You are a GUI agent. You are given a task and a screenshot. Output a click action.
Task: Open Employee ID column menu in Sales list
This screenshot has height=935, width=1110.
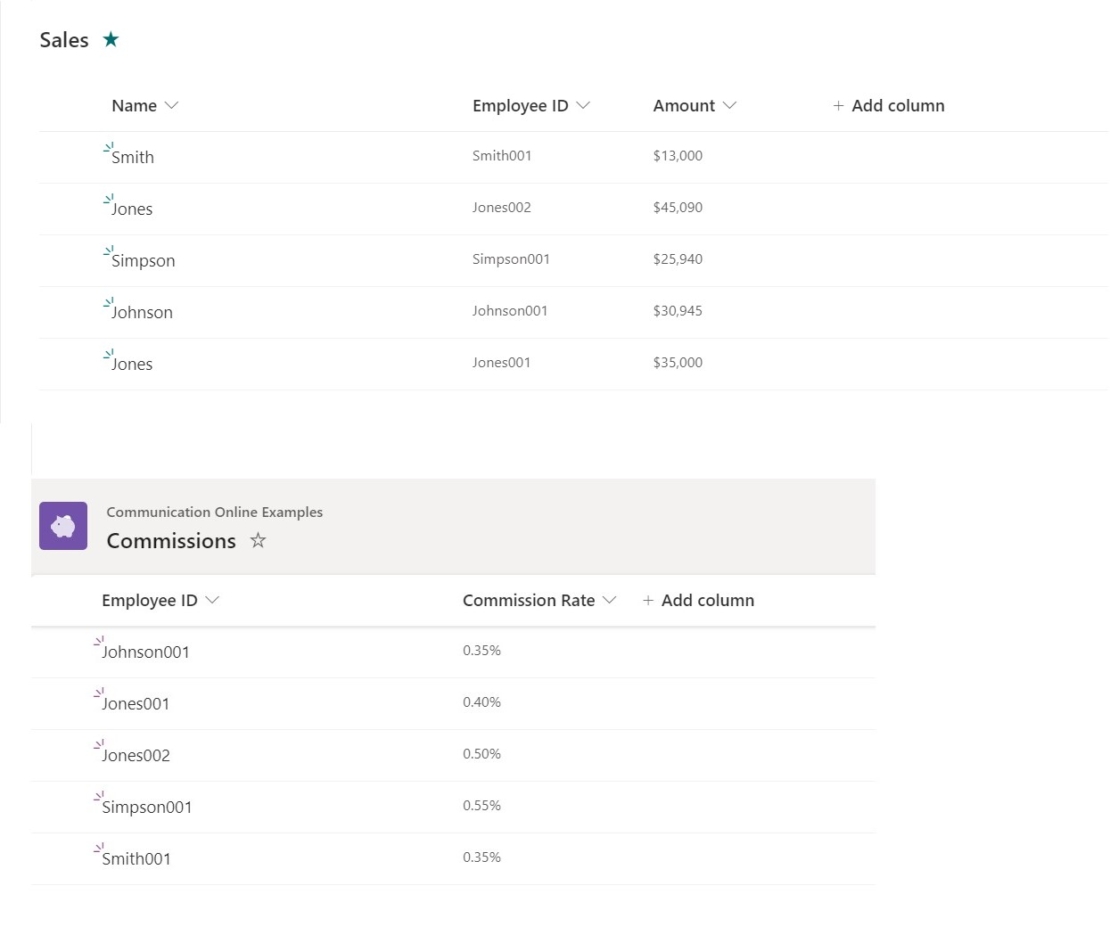[x=583, y=106]
